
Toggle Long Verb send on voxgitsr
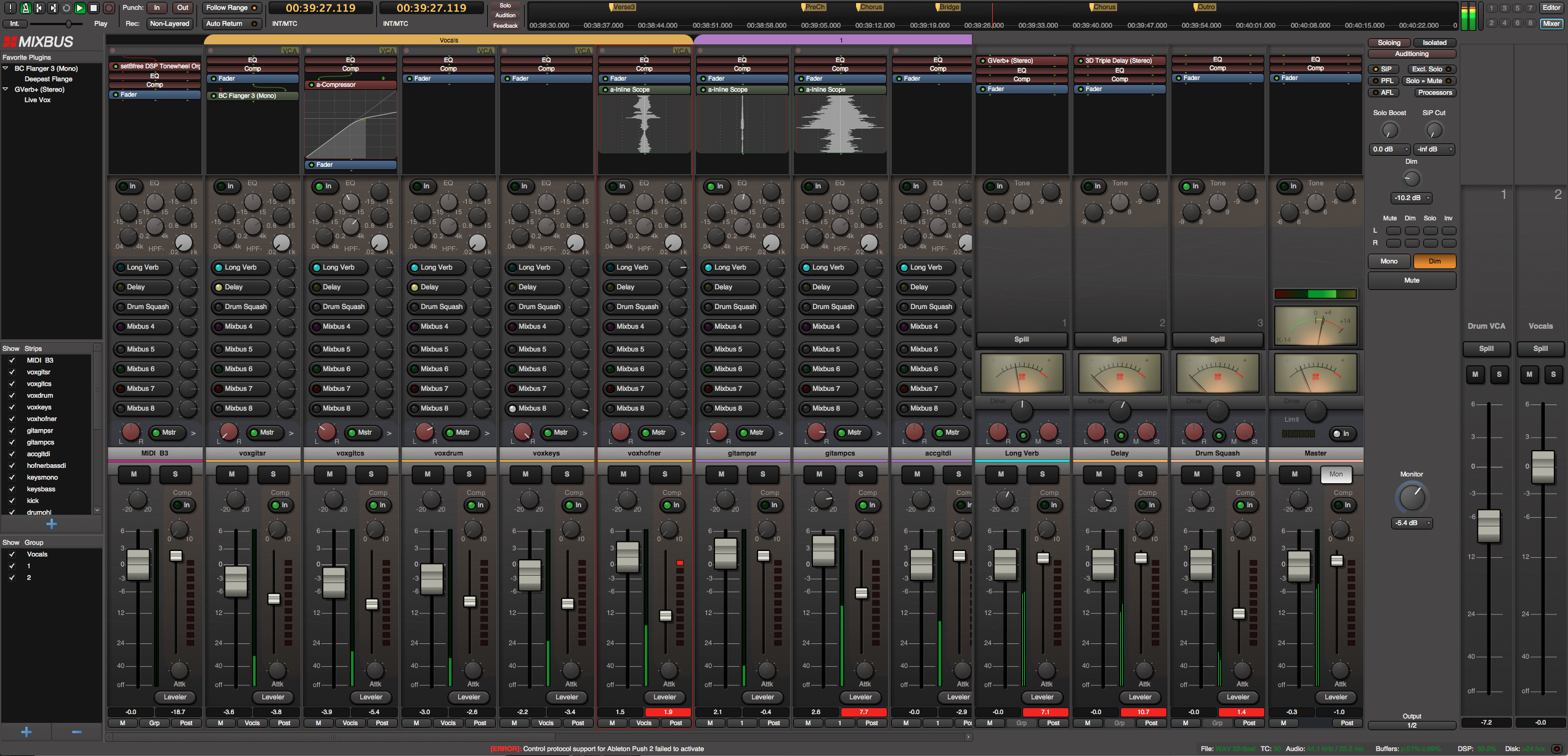coord(241,267)
